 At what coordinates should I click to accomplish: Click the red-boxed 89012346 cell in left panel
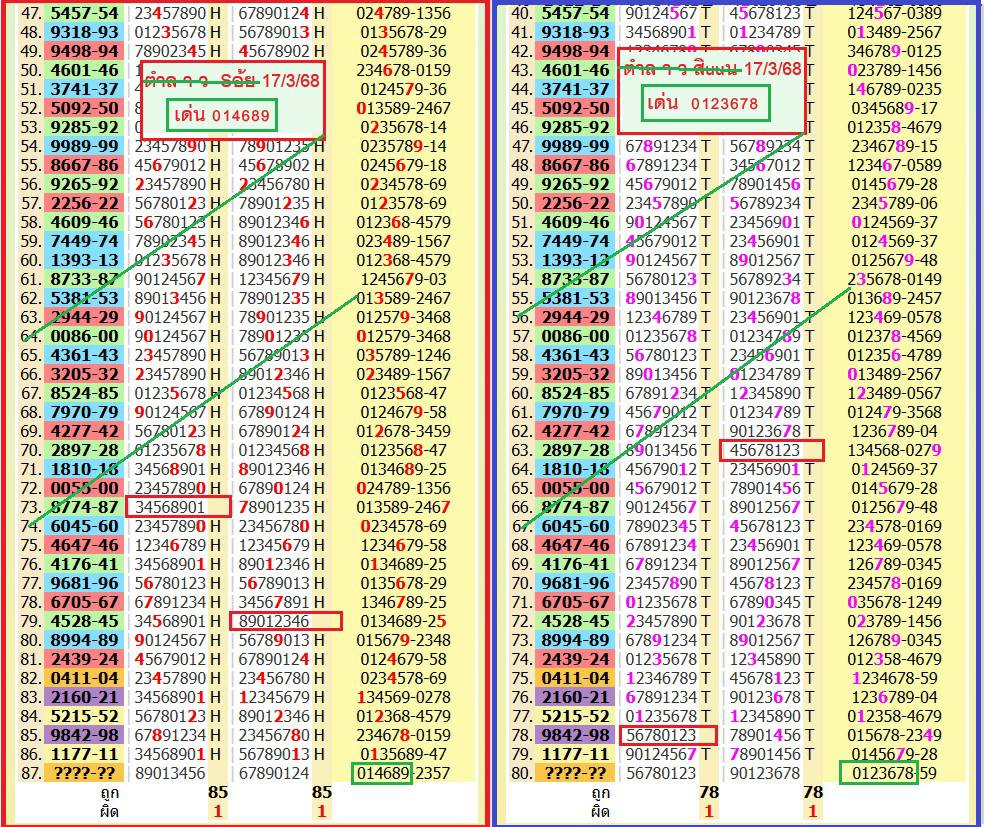[285, 621]
